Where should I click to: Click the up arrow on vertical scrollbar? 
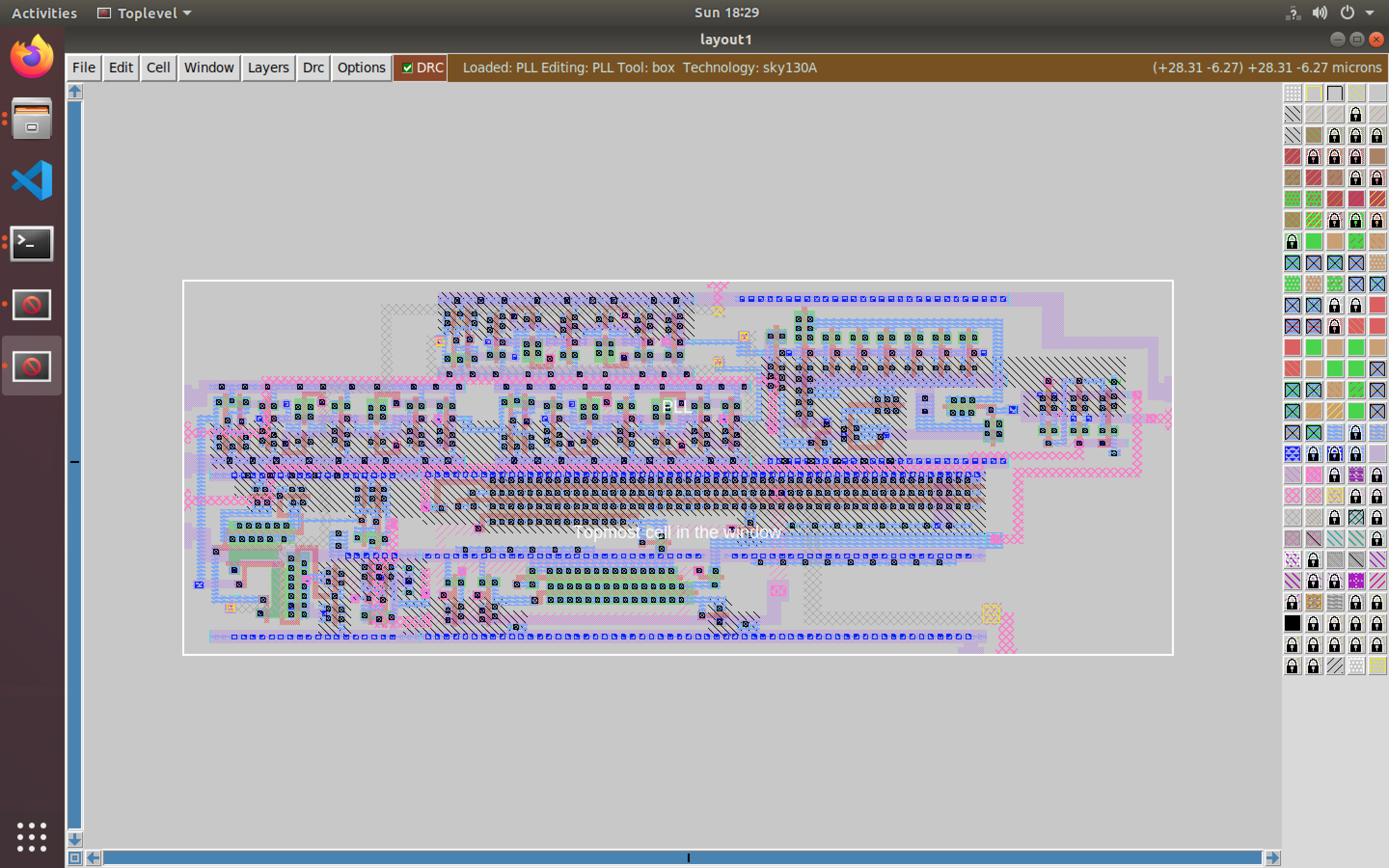tap(75, 92)
